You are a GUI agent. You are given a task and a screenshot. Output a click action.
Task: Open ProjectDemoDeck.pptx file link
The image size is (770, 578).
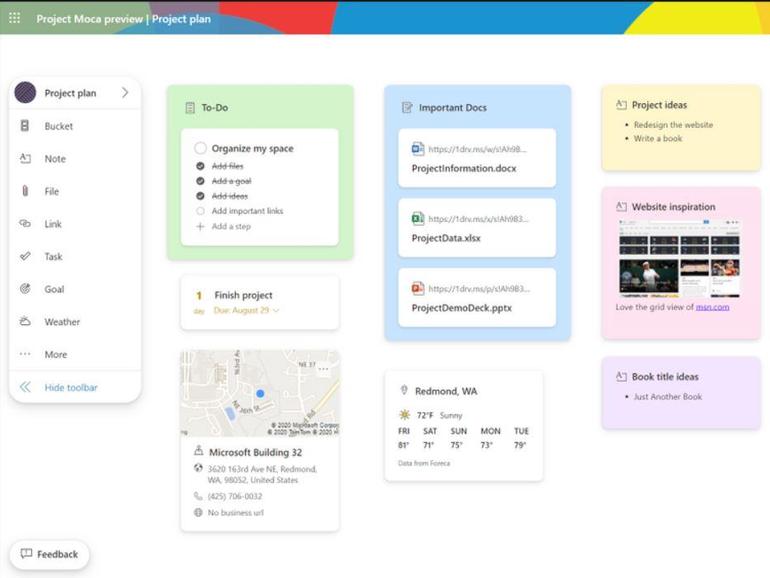coord(462,308)
